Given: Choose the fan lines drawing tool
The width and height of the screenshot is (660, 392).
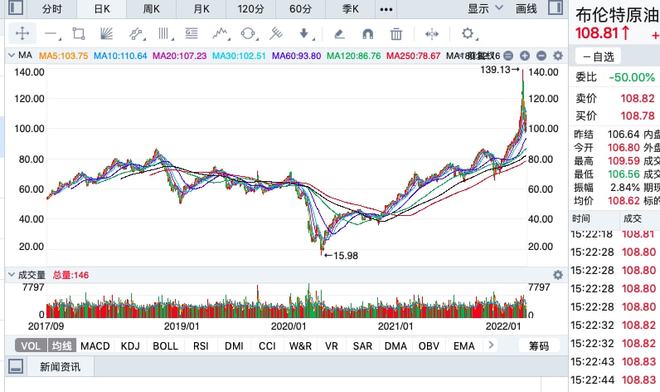Looking at the screenshot, I should (x=107, y=34).
